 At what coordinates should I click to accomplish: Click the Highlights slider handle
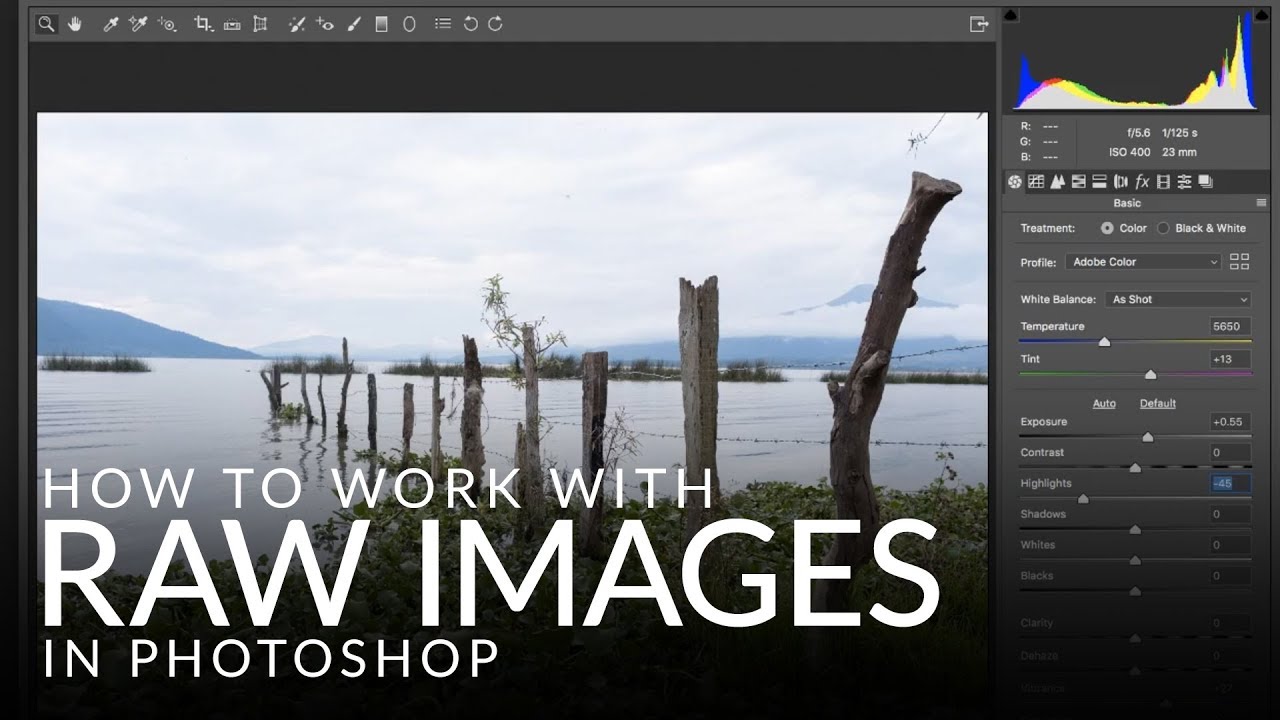[1082, 499]
